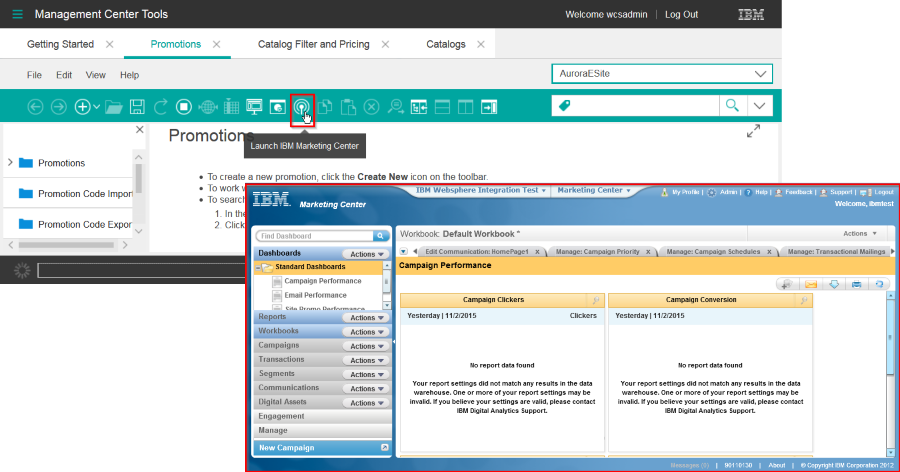Screen dimensions: 900x472
Task: Select the horizontal split pane icon
Action: coord(443,107)
